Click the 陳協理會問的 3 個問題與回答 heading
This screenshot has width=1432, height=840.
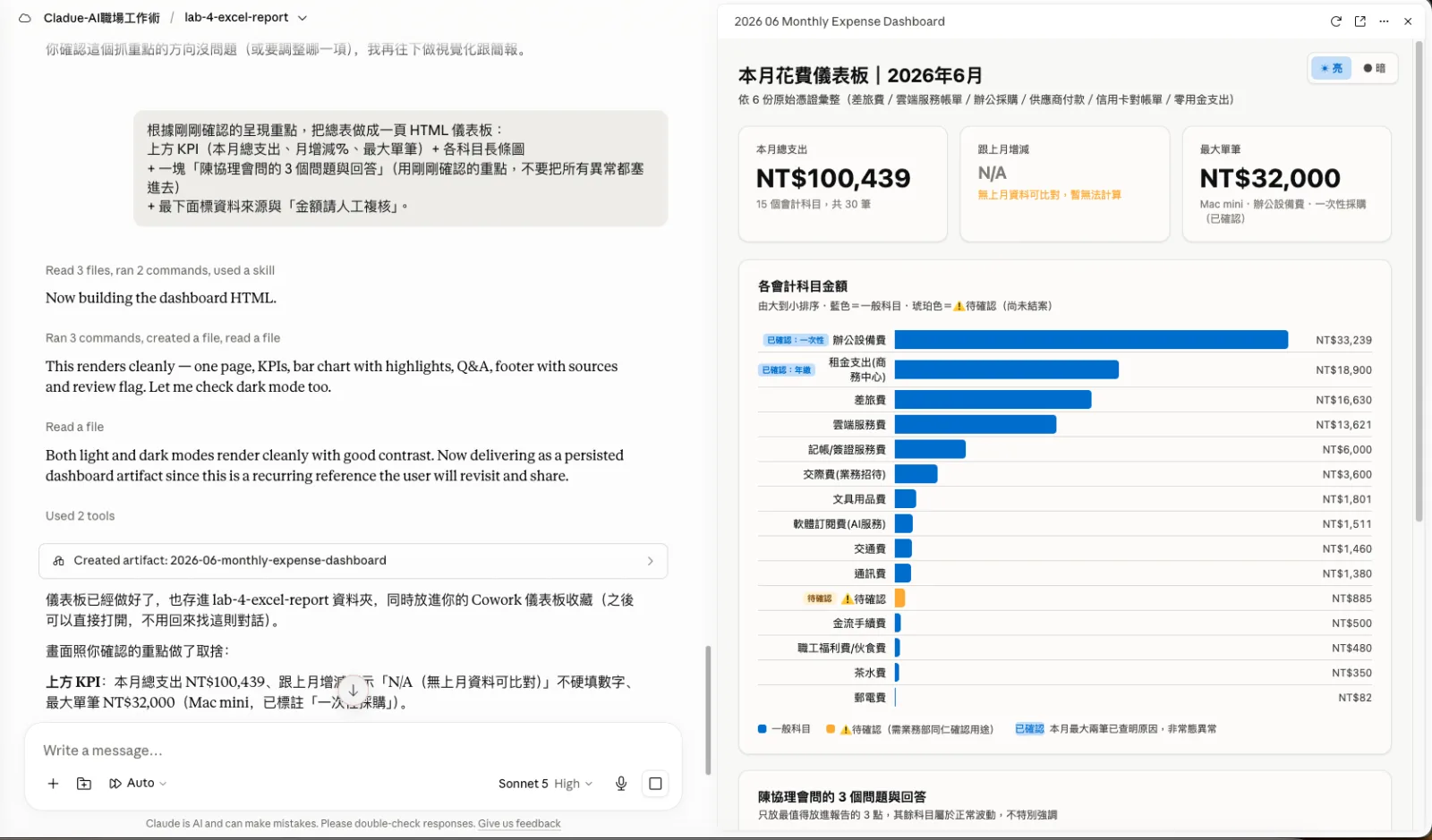coord(842,796)
